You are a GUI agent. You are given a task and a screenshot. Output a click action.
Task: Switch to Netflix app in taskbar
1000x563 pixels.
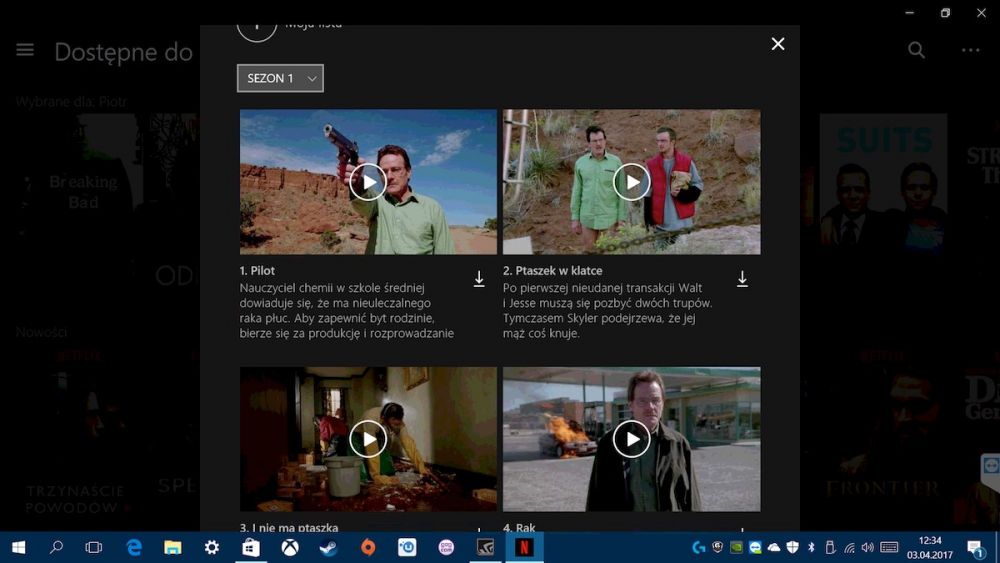(524, 547)
